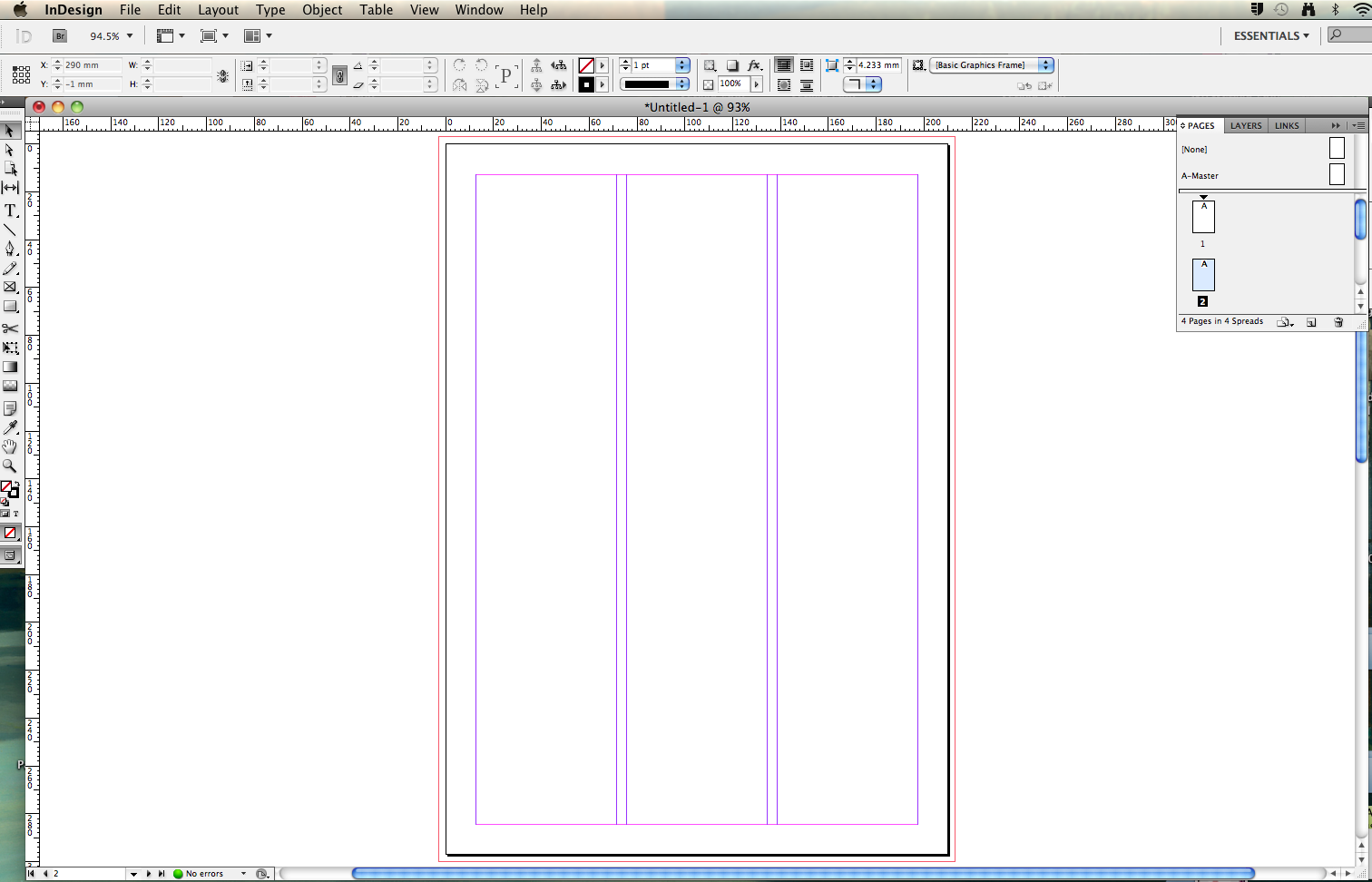Select the Zoom tool
This screenshot has width=1372, height=882.
[11, 465]
